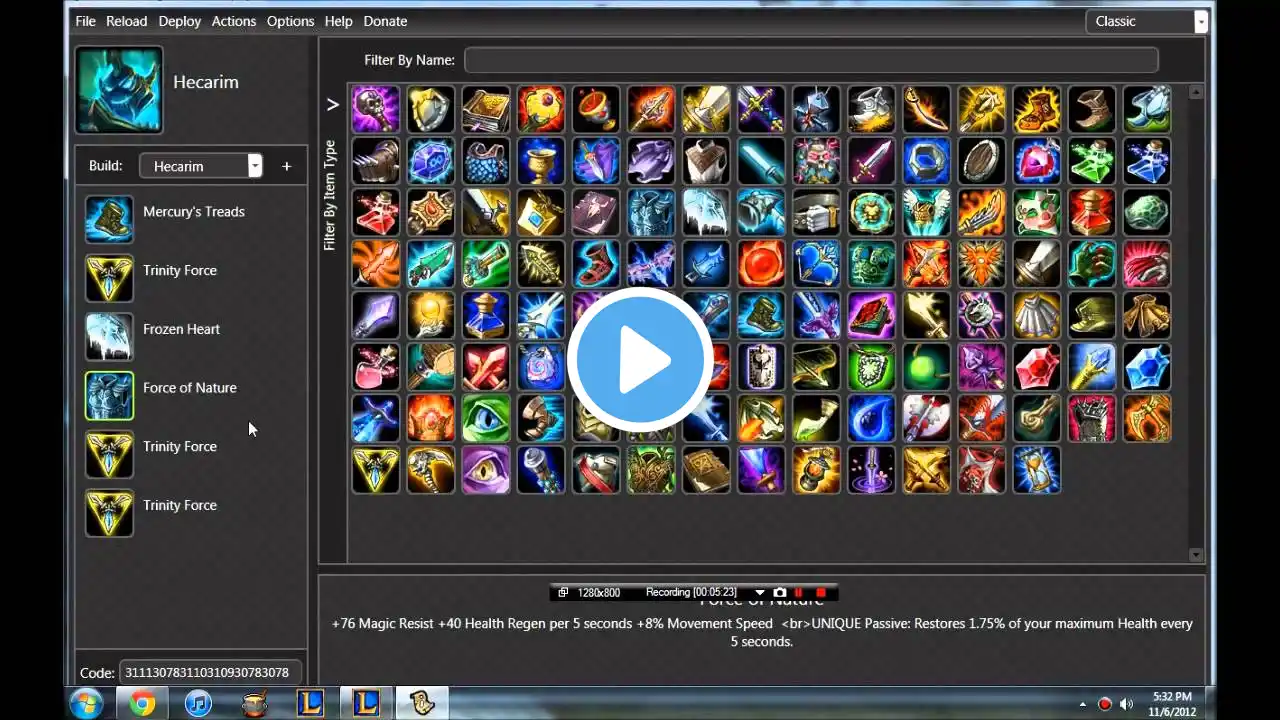The image size is (1280, 720).
Task: Select Frozen Heart in the build list
Action: (190, 337)
